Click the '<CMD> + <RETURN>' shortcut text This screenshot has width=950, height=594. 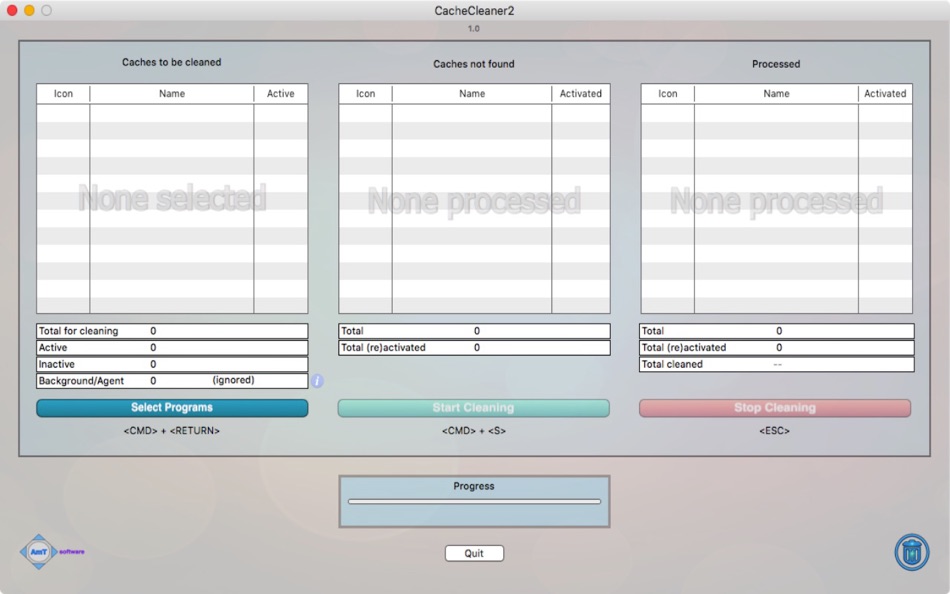[x=172, y=431]
